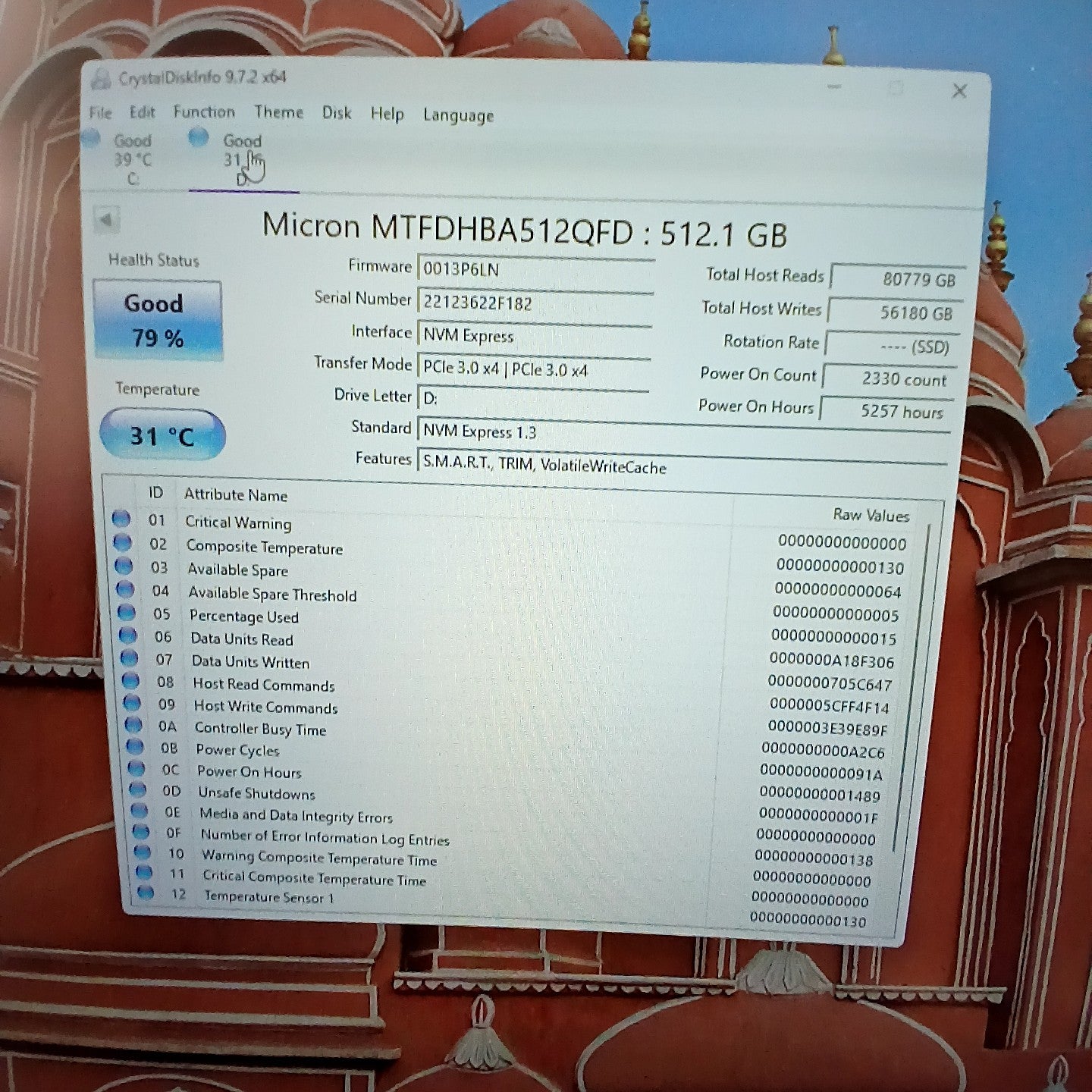Click the Percentage Used status orb icon
The height and width of the screenshot is (1092, 1092).
click(126, 613)
